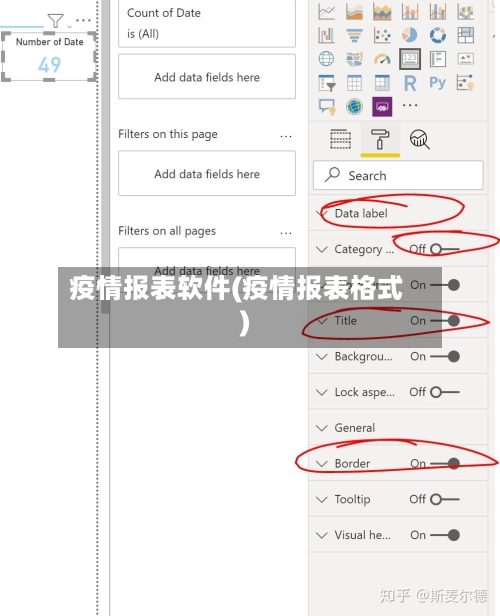Open ellipsis next to Filters on all pages
Screen dimensions: 500x616
point(286,233)
